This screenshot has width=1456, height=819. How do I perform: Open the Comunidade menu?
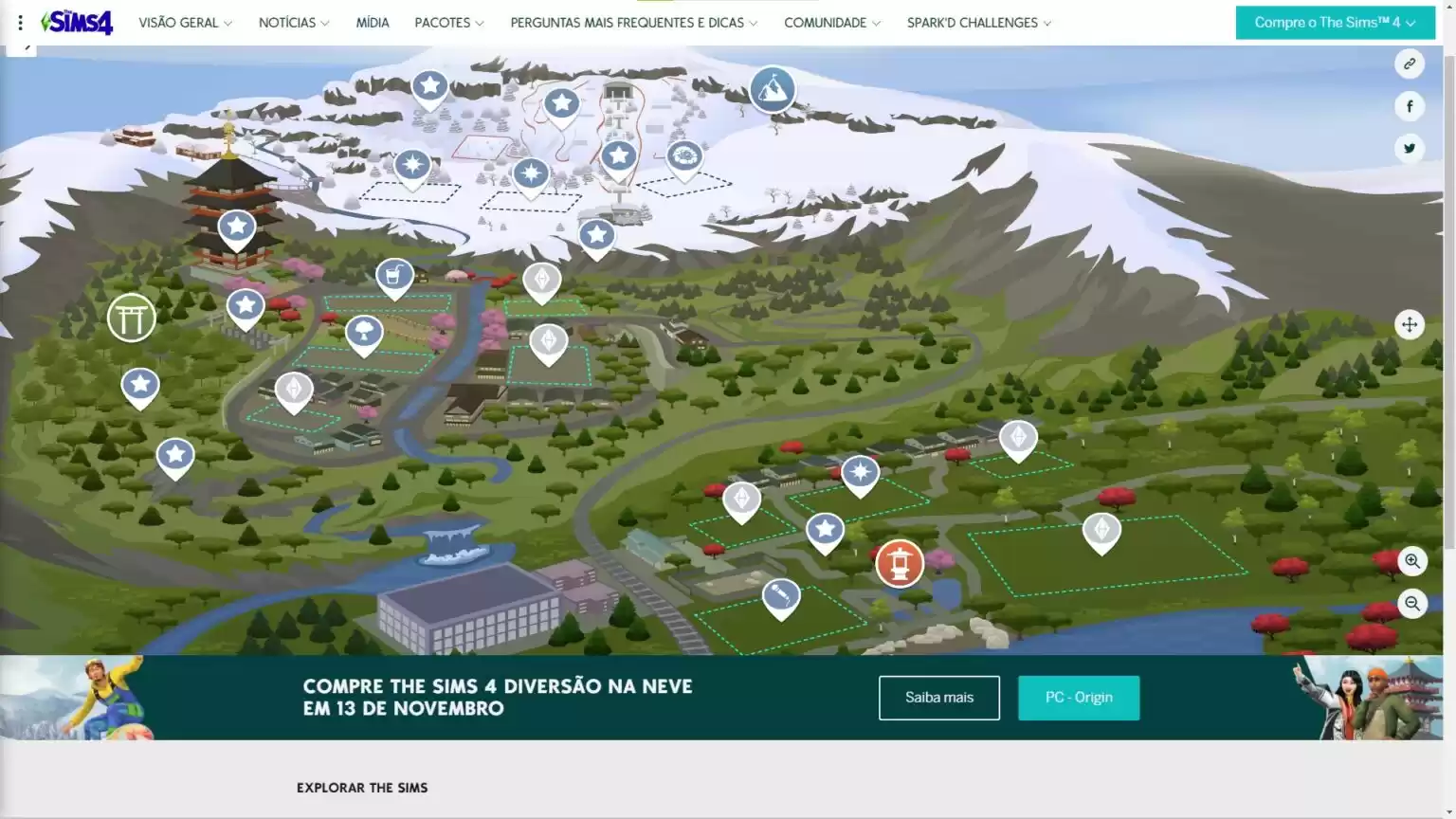(x=831, y=23)
